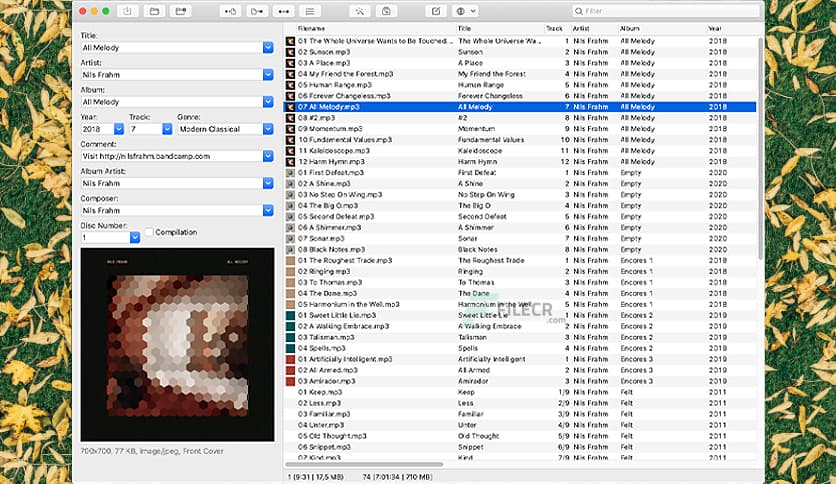Image resolution: width=836 pixels, height=484 pixels.
Task: Click the cover info text 700x700, 77 KB
Action: click(152, 451)
